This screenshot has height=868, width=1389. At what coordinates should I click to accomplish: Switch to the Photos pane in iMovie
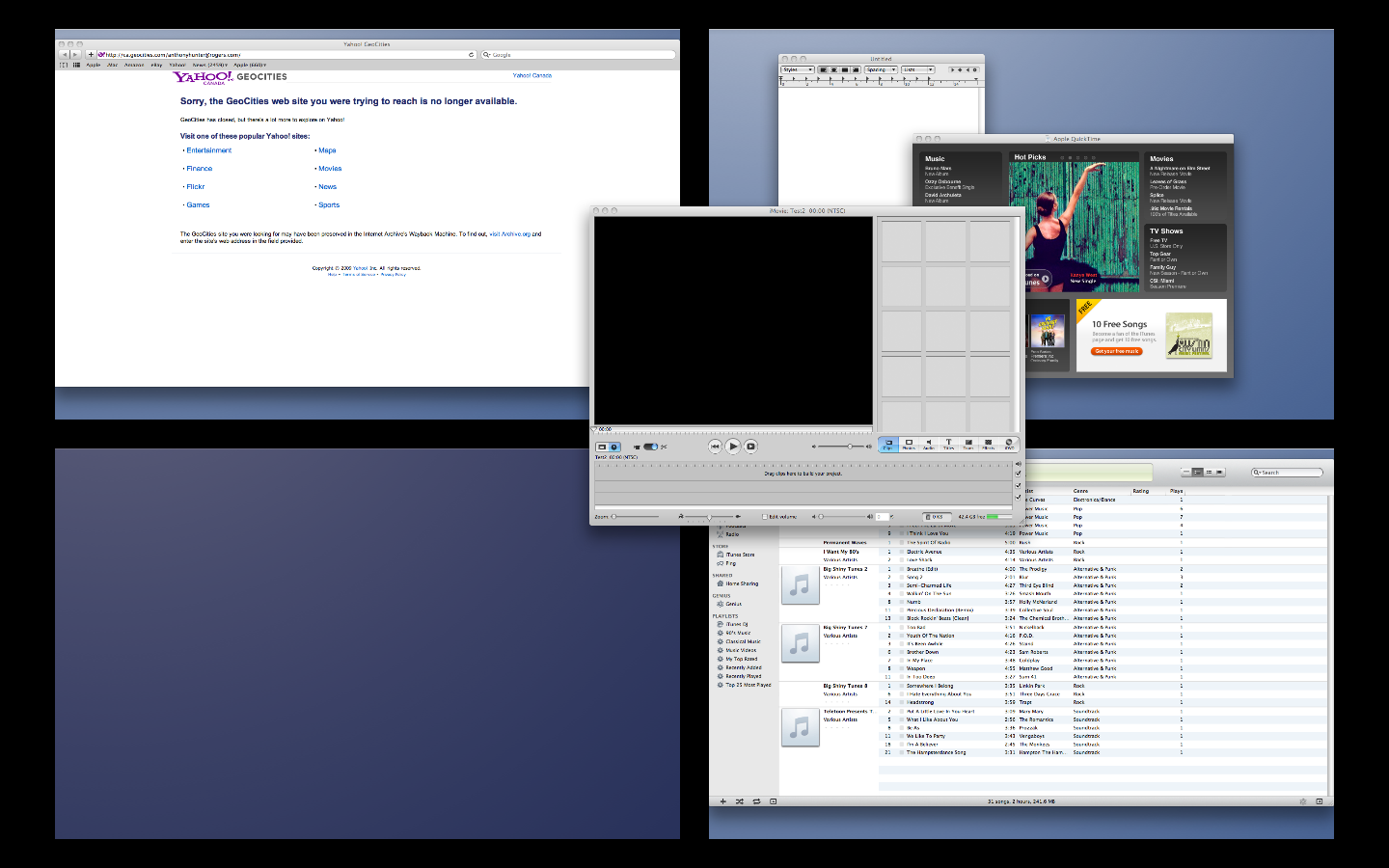tap(909, 445)
